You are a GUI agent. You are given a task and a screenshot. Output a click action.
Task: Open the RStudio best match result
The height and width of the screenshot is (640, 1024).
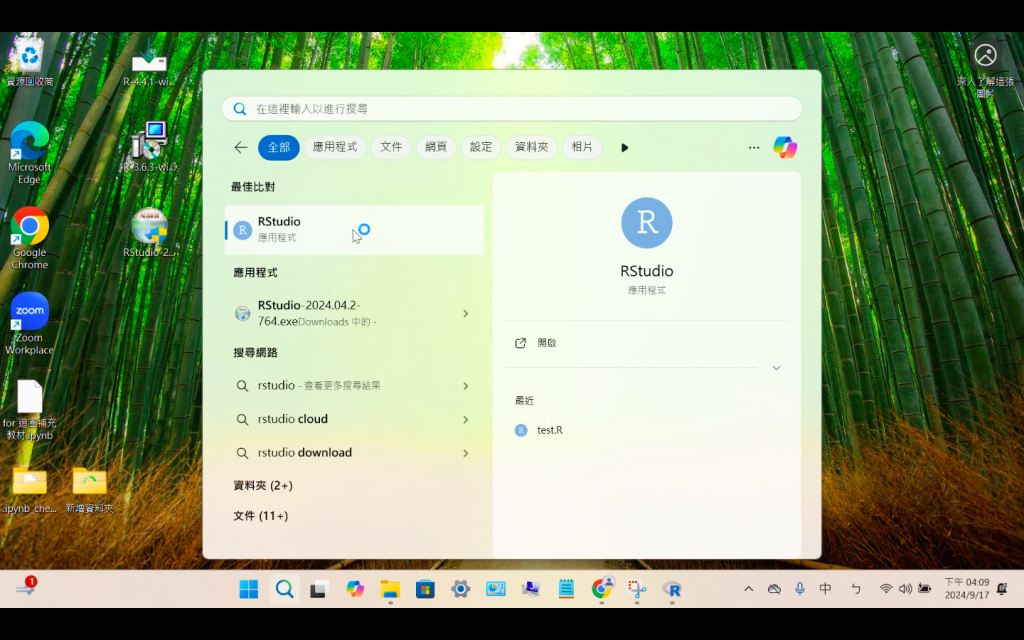click(354, 230)
